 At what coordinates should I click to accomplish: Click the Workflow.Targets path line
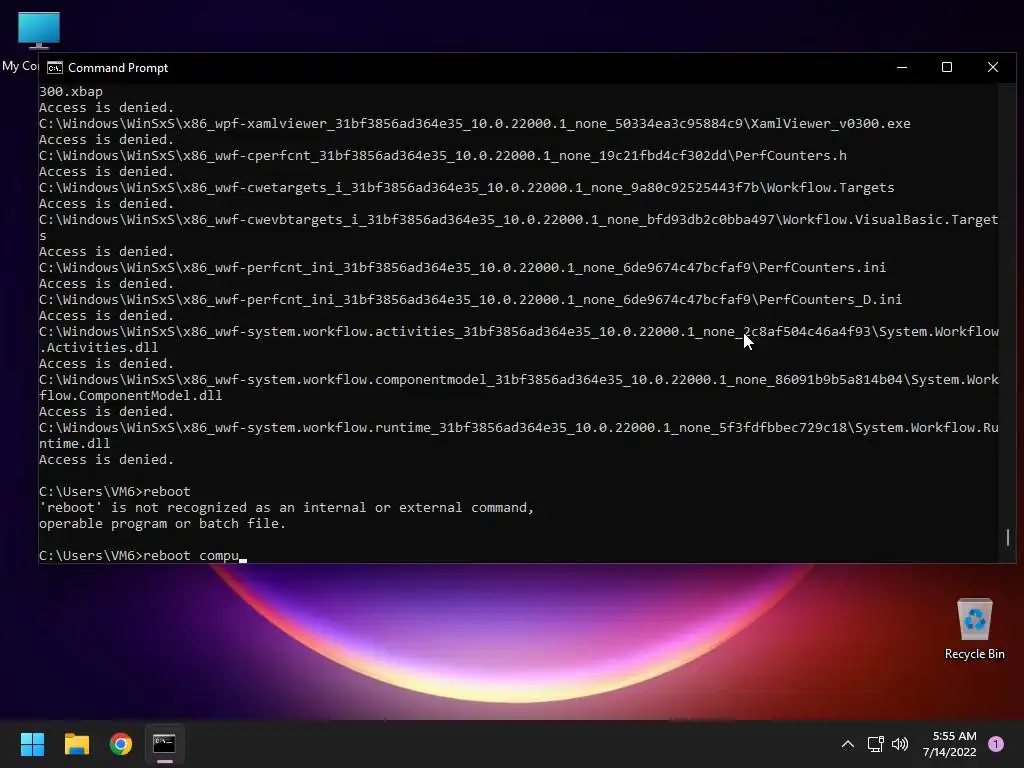coord(467,187)
